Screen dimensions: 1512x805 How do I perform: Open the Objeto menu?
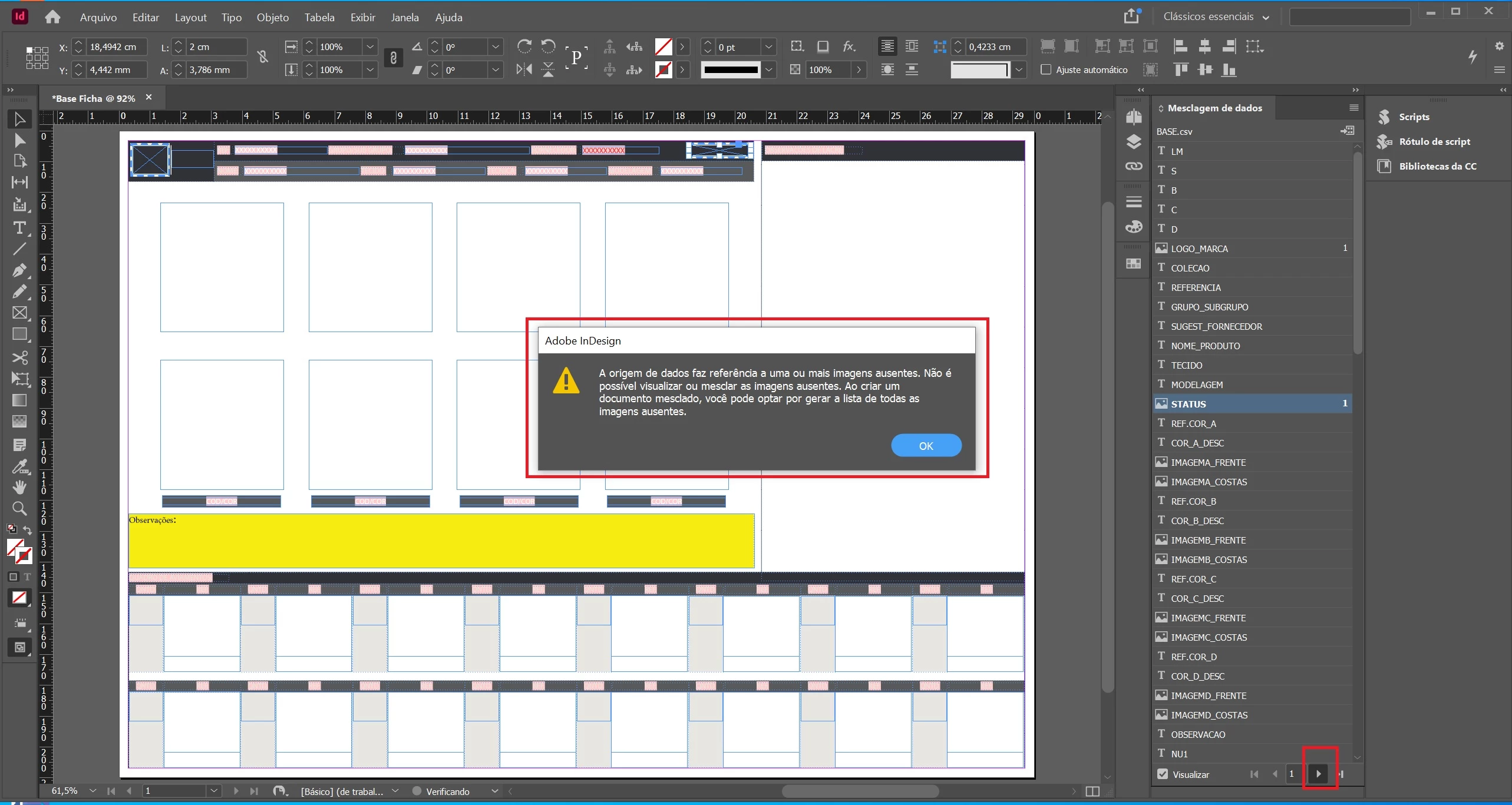pyautogui.click(x=272, y=17)
